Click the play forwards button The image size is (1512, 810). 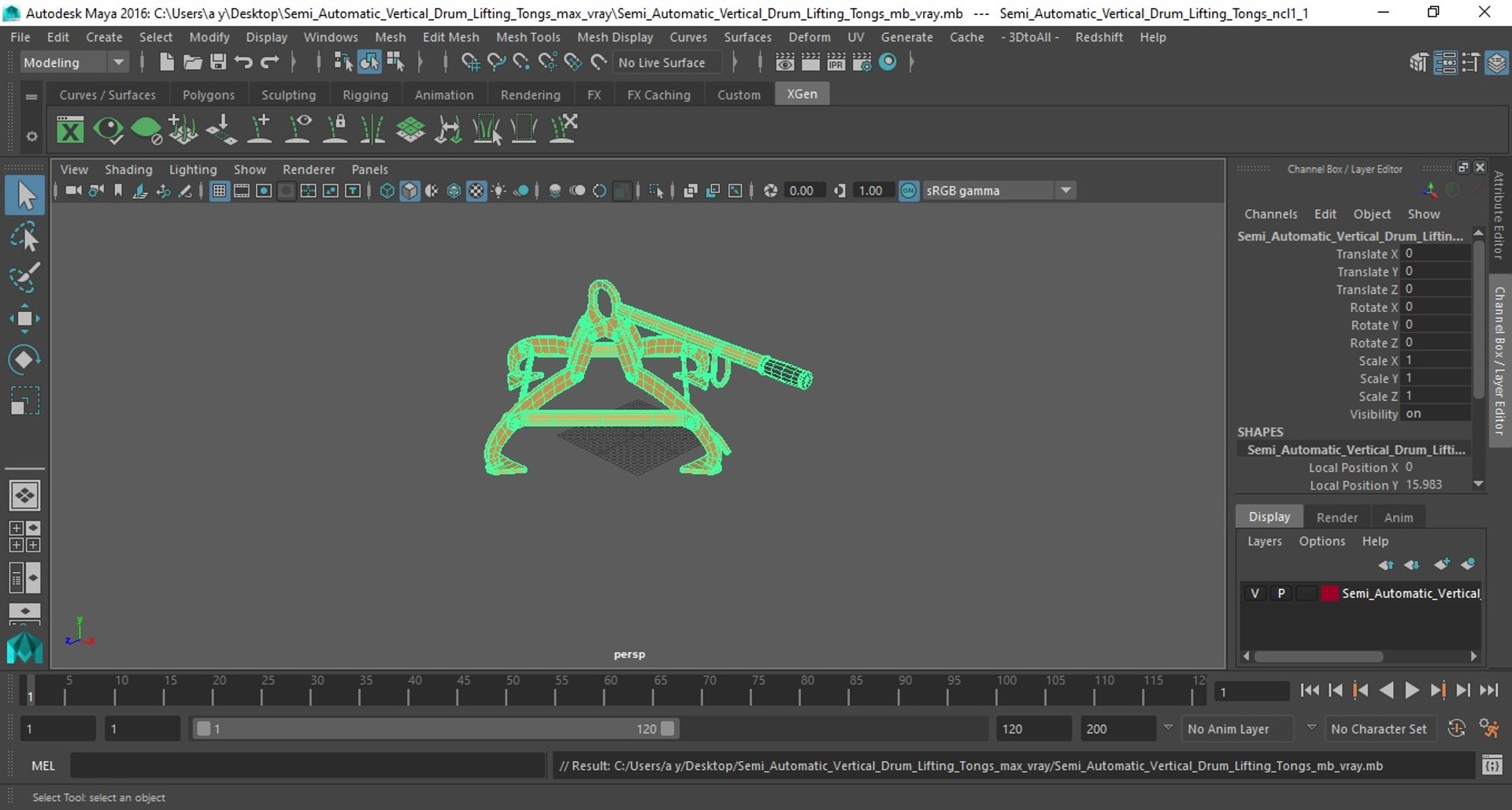1412,691
